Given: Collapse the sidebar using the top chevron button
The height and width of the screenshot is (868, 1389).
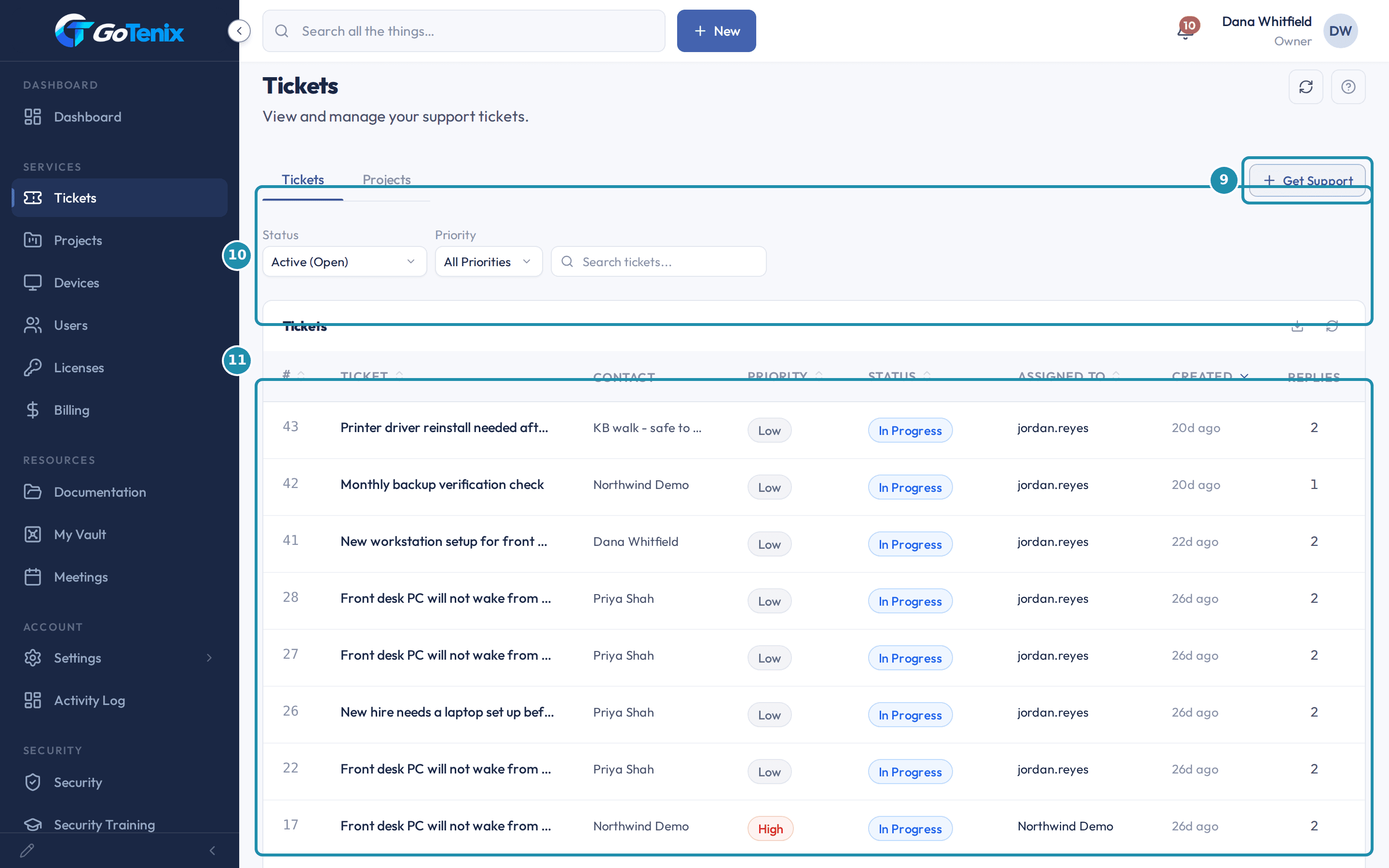Looking at the screenshot, I should coord(239,31).
